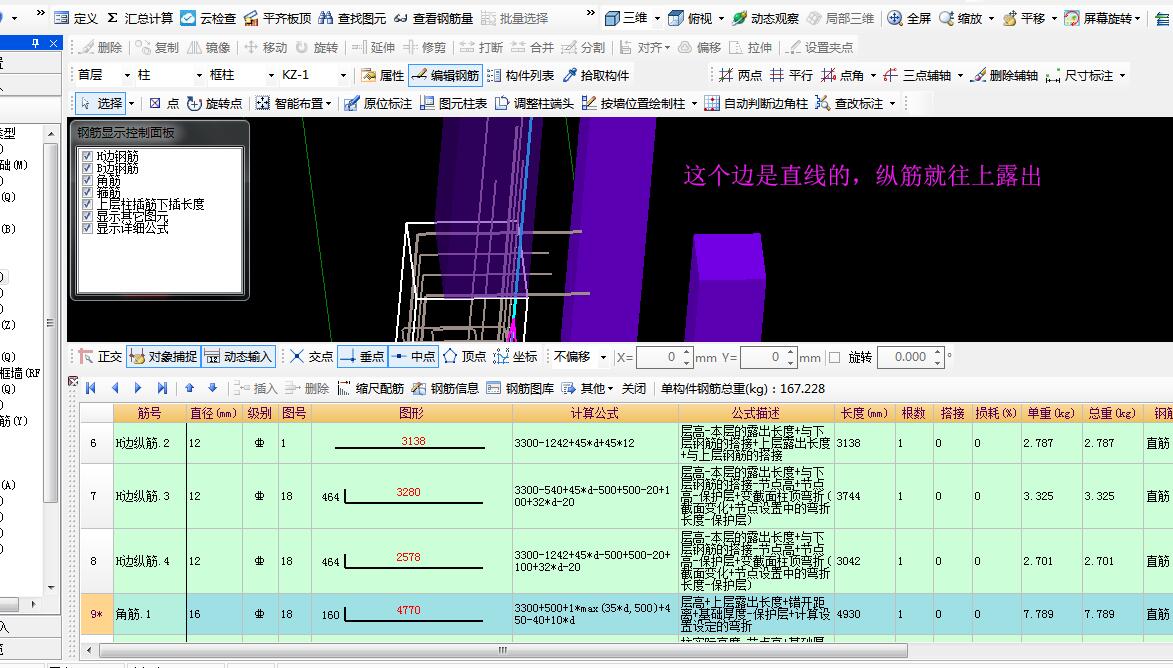Screen dimensions: 1173x668
Task: Click the rebar table horizontal scrollbar
Action: click(503, 650)
